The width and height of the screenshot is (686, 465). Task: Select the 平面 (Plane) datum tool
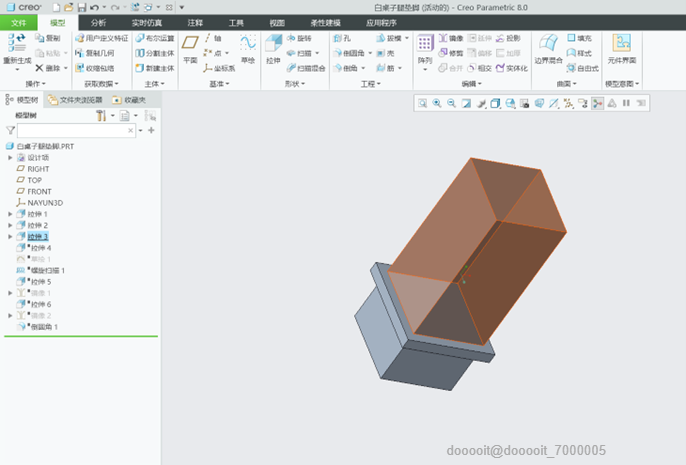coord(190,46)
